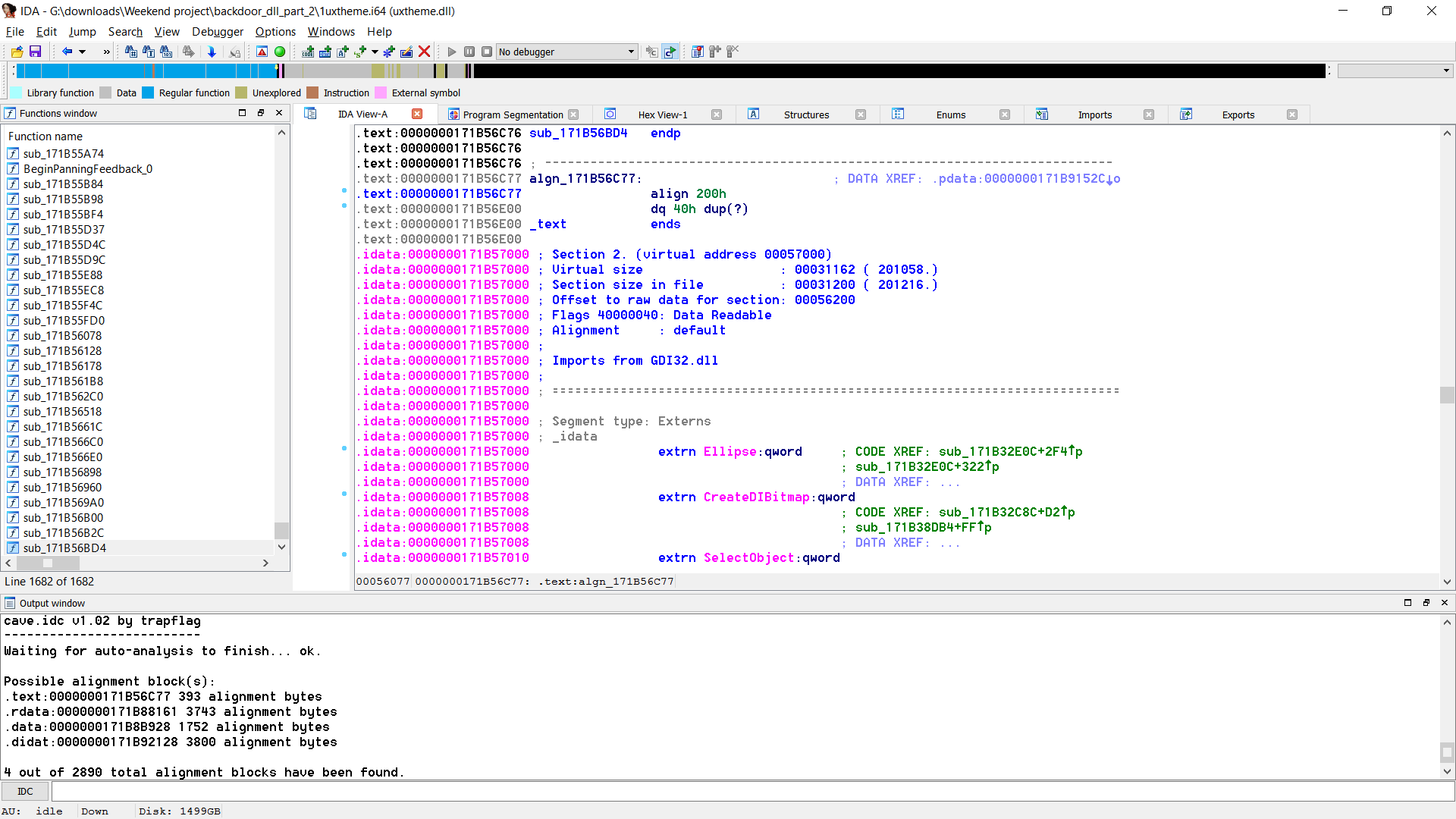1456x819 pixels.
Task: Close the IDA View-A tab
Action: [417, 114]
